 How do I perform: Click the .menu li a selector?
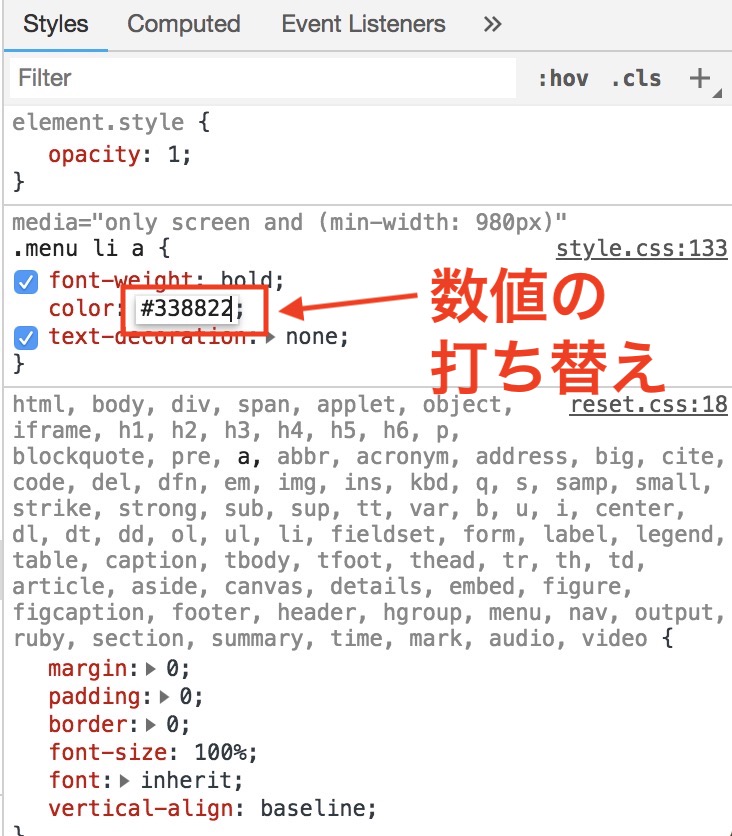[x=78, y=248]
